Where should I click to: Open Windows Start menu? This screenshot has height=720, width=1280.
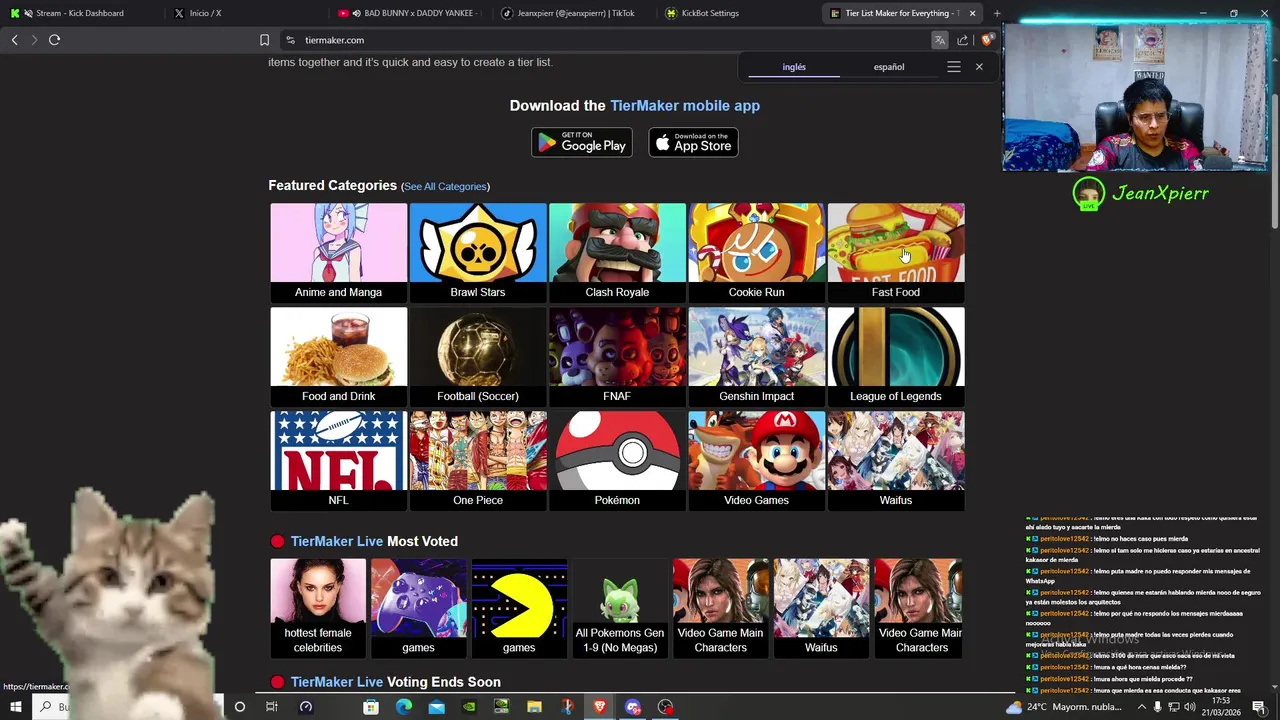[x=15, y=707]
